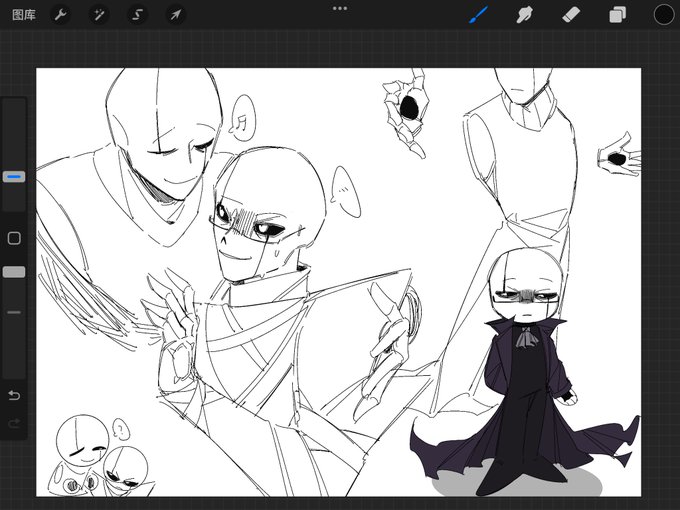Viewport: 680px width, 510px height.
Task: Tap the small dash marker on opacity slider
Action: (14, 312)
